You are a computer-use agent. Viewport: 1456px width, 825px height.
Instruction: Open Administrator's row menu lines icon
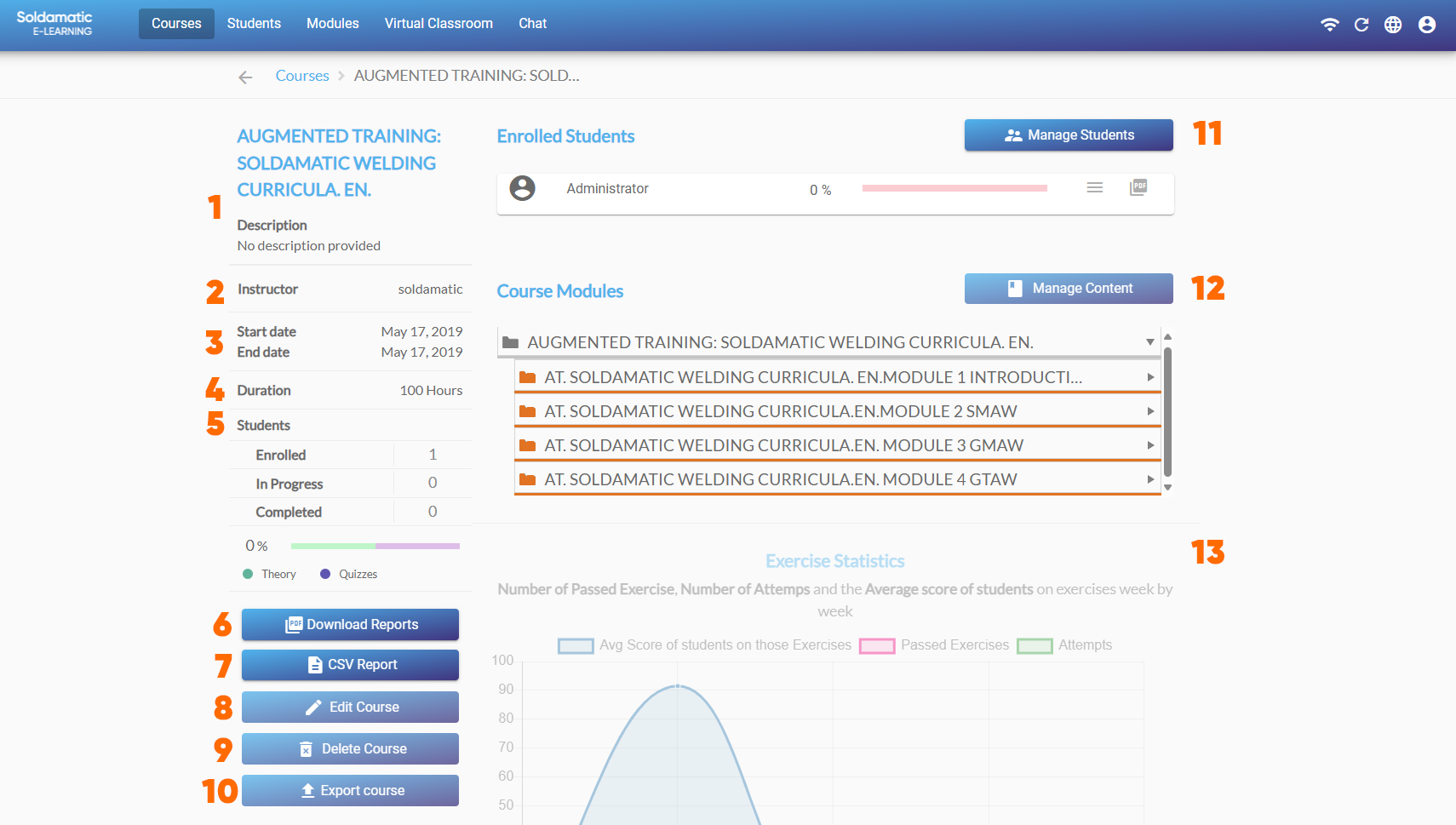(1095, 187)
